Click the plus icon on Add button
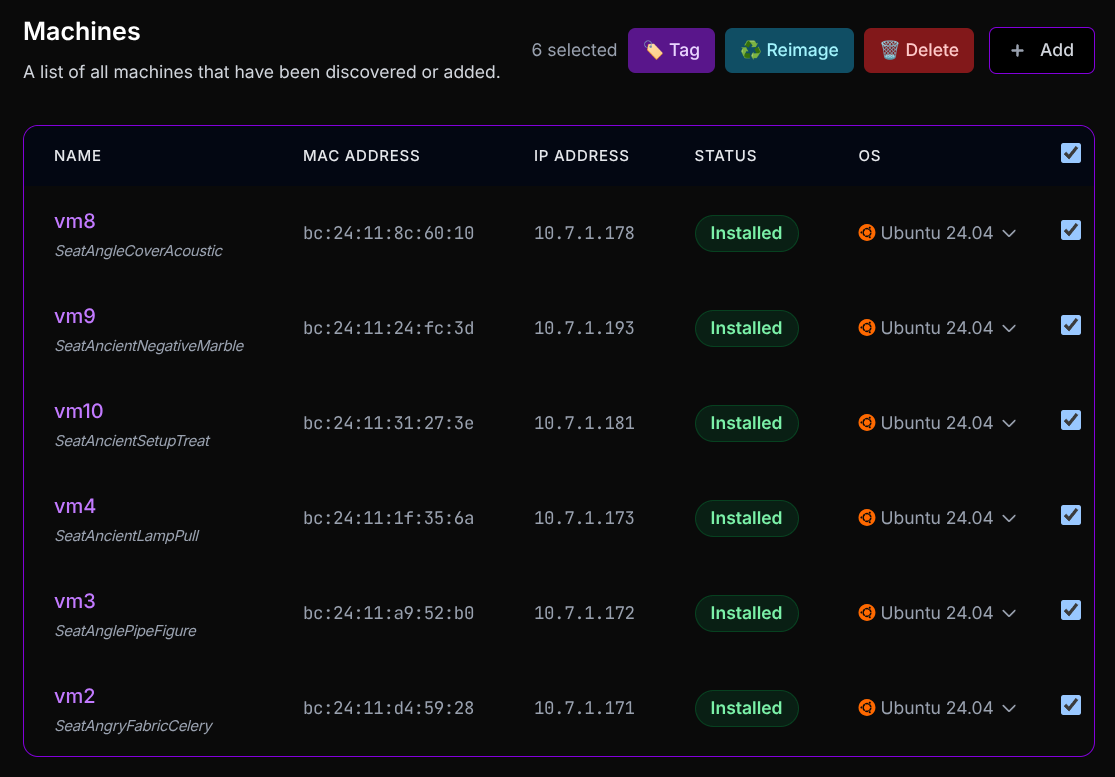Image resolution: width=1115 pixels, height=777 pixels. point(1017,50)
